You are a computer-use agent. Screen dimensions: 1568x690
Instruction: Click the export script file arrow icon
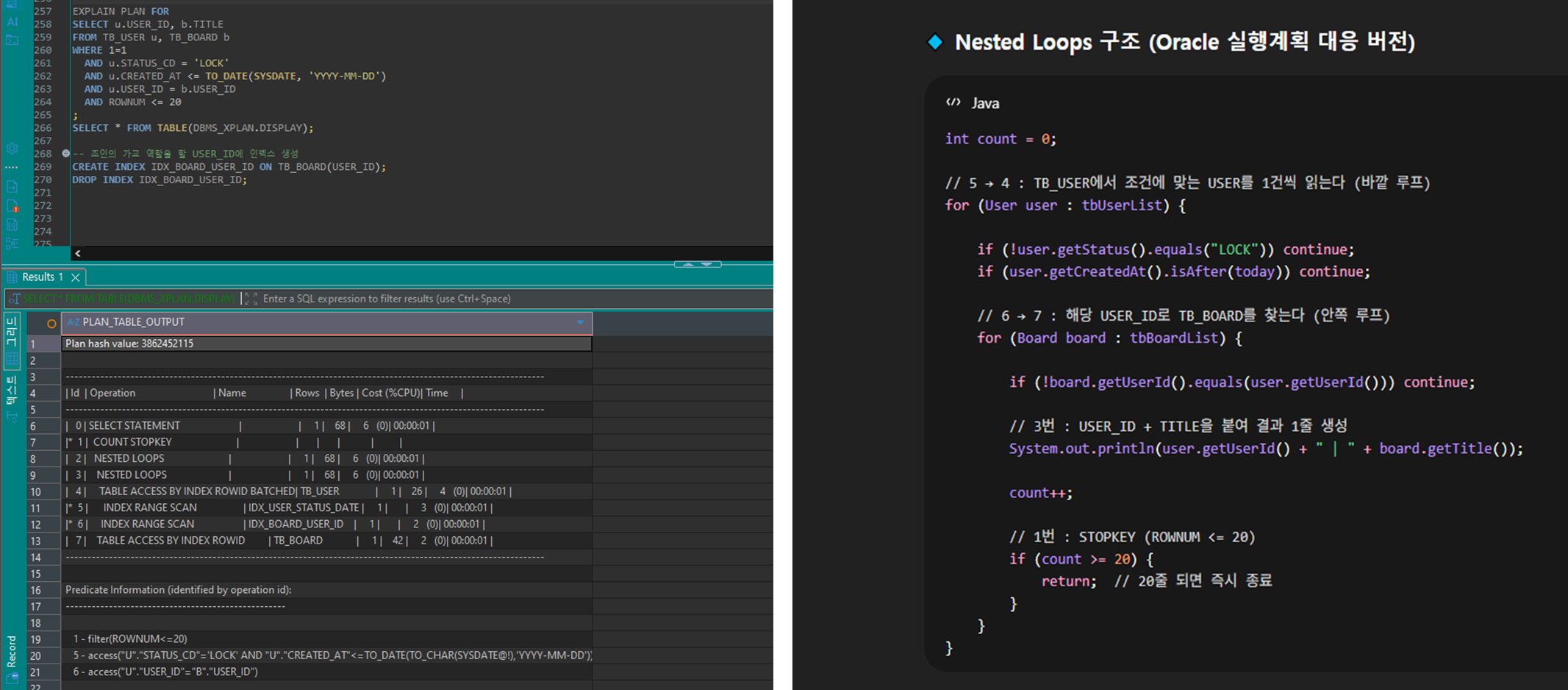pos(12,187)
